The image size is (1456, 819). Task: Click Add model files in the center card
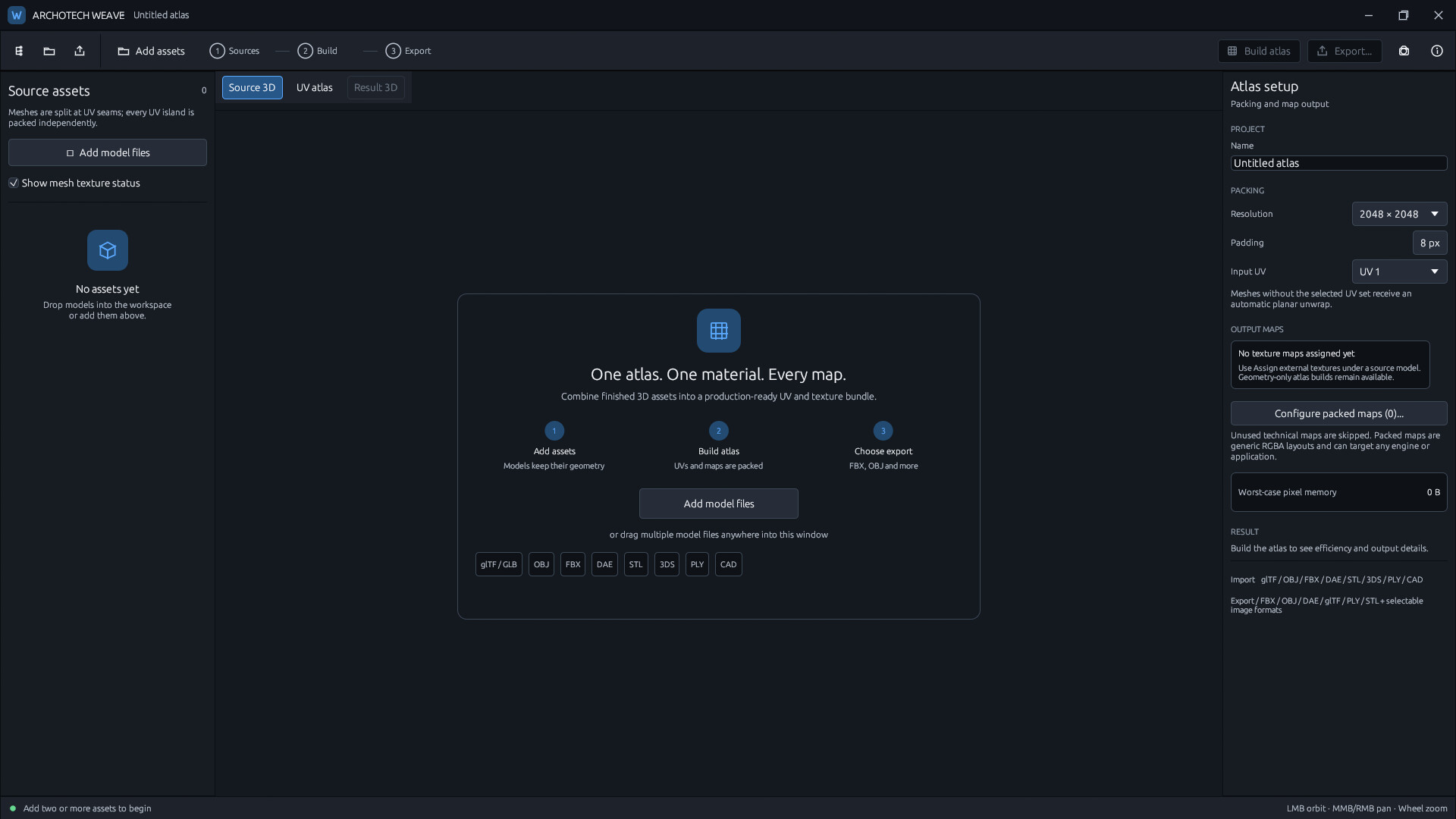[x=719, y=504]
